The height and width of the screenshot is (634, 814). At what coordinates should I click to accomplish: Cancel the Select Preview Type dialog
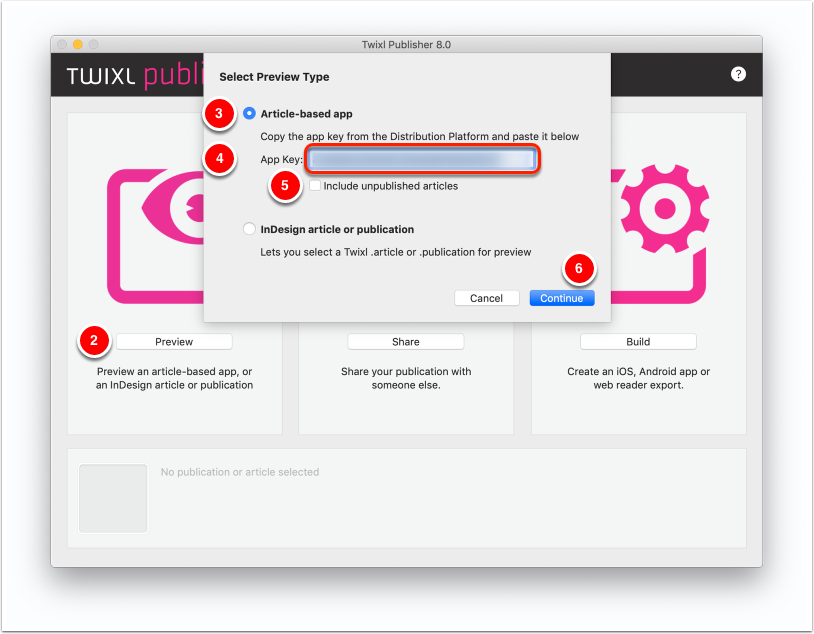coord(486,298)
